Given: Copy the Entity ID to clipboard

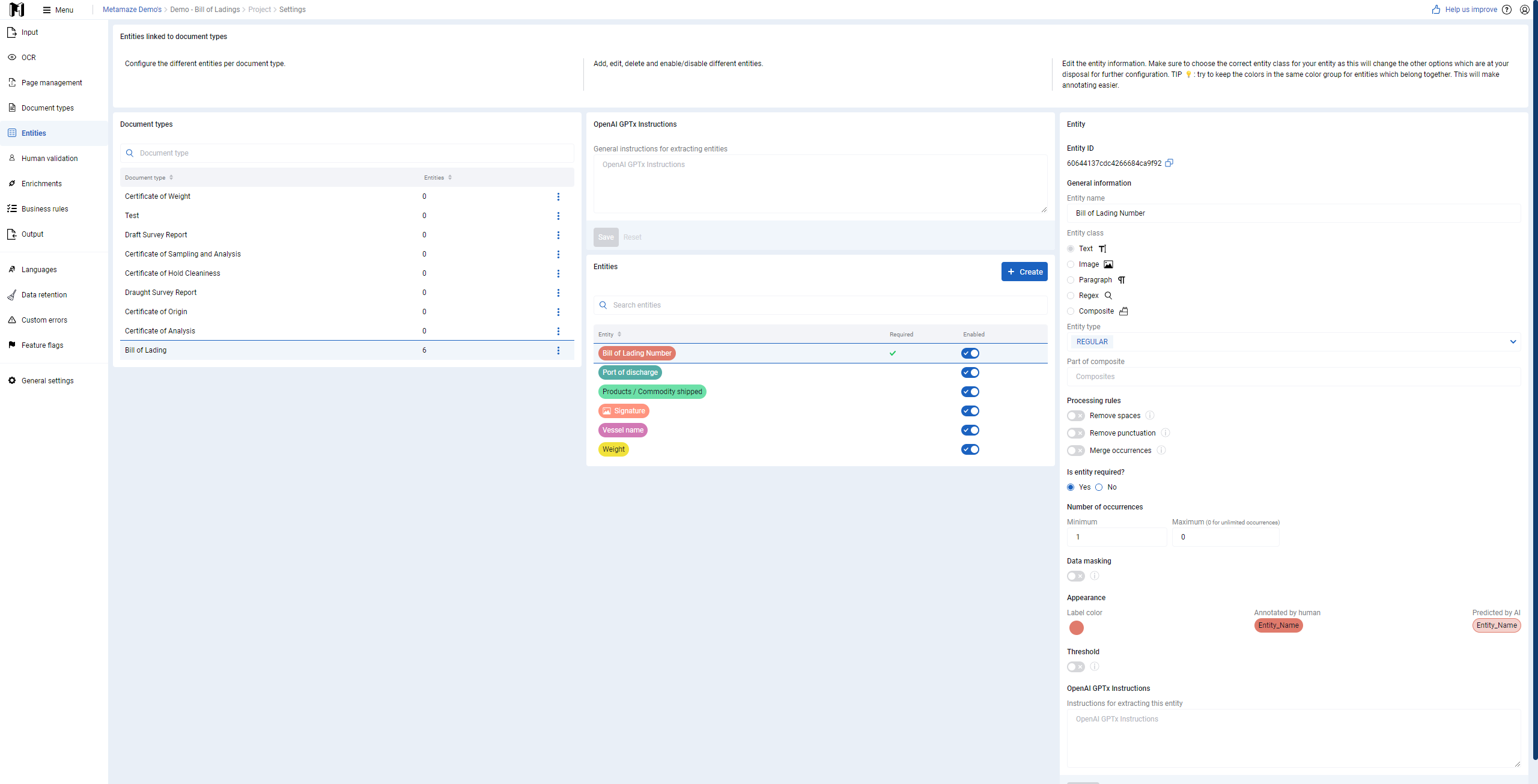Looking at the screenshot, I should click(x=1169, y=163).
